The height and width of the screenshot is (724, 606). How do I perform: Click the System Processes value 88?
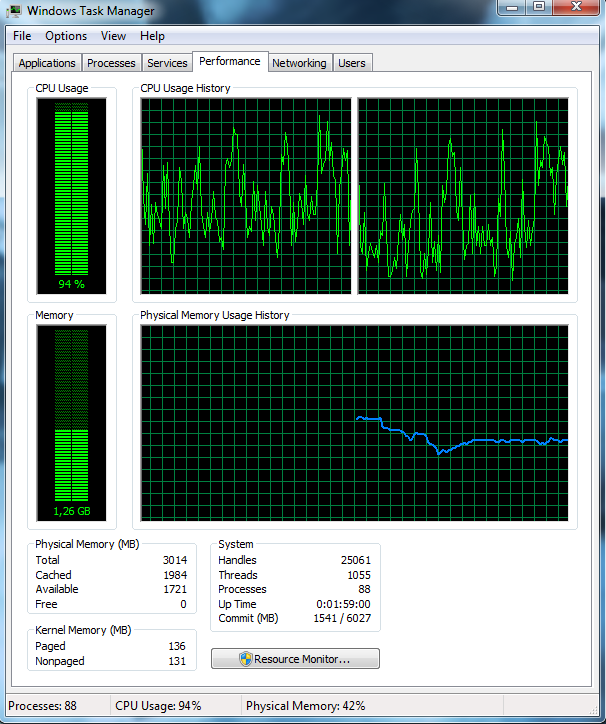(x=364, y=589)
